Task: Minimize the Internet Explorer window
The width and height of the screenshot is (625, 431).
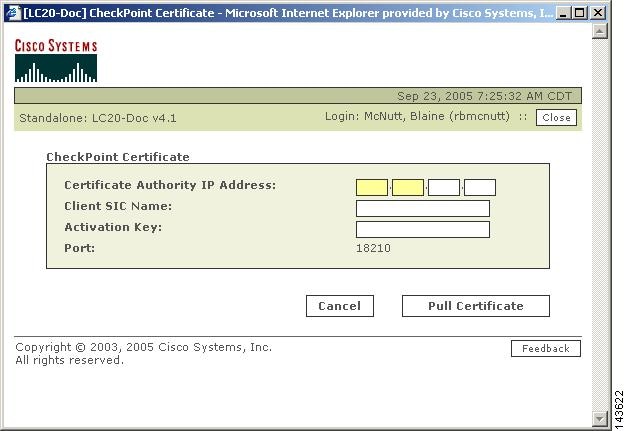Action: [x=563, y=13]
